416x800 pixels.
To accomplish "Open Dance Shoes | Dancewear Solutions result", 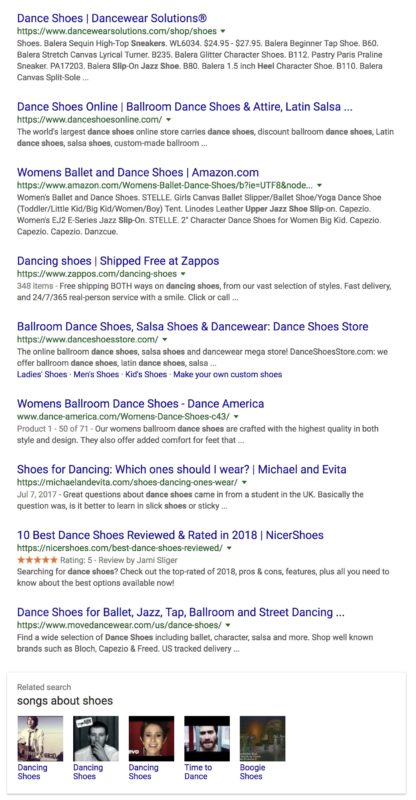I will 112,18.
